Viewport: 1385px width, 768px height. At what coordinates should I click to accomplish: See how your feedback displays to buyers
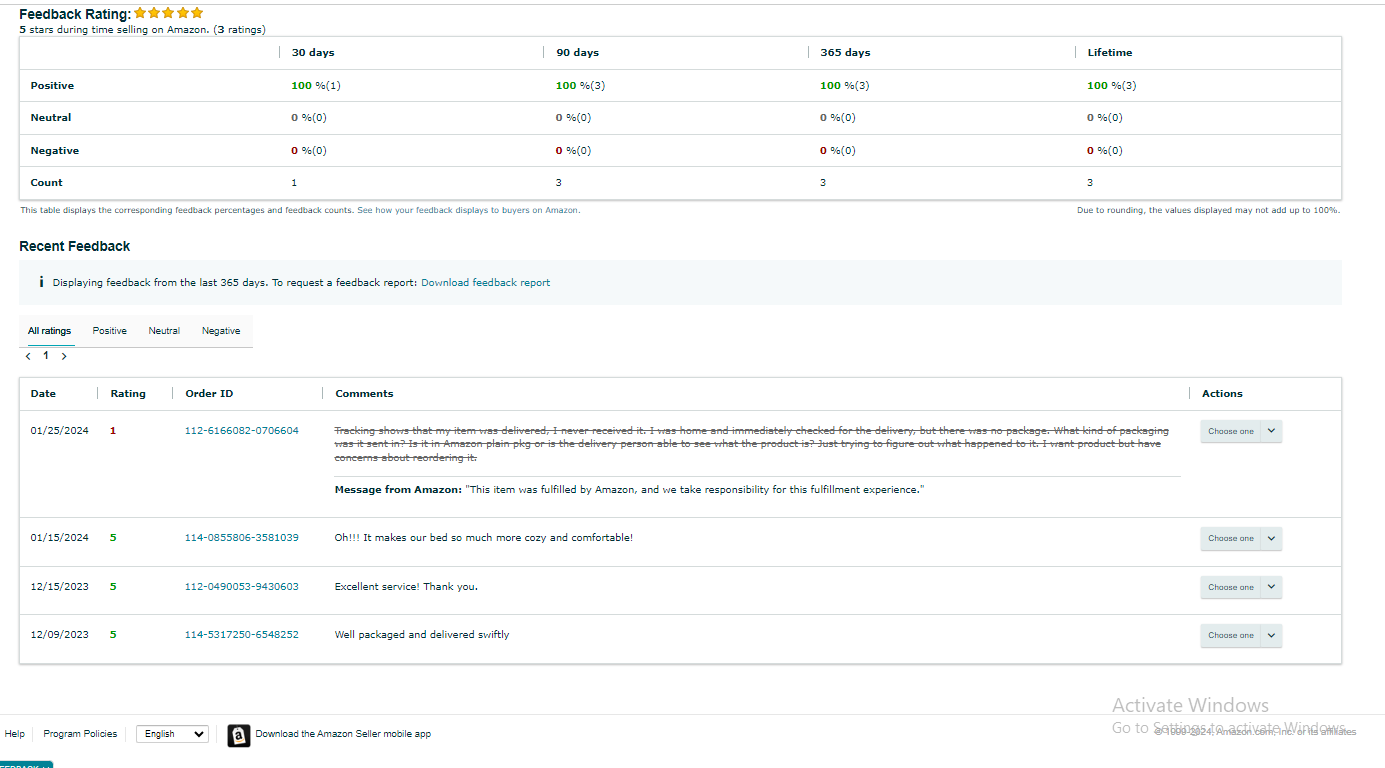tap(469, 210)
